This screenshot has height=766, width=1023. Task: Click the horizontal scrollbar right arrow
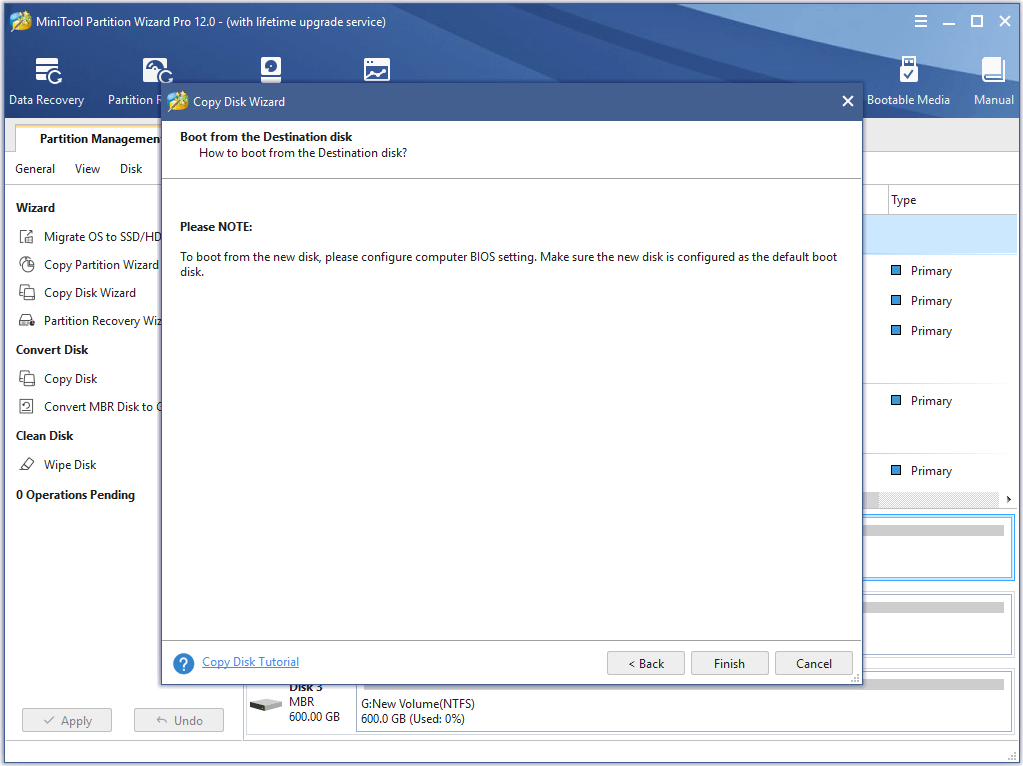click(1009, 499)
